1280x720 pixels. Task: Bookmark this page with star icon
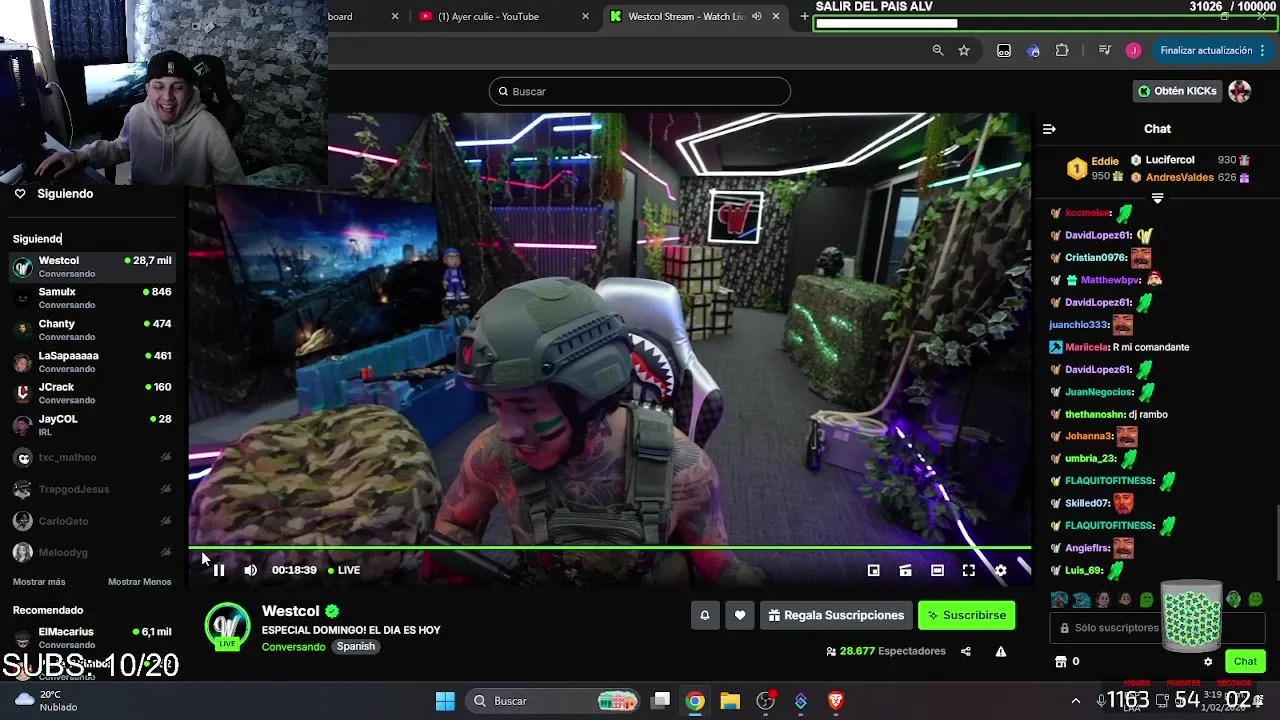pos(964,50)
